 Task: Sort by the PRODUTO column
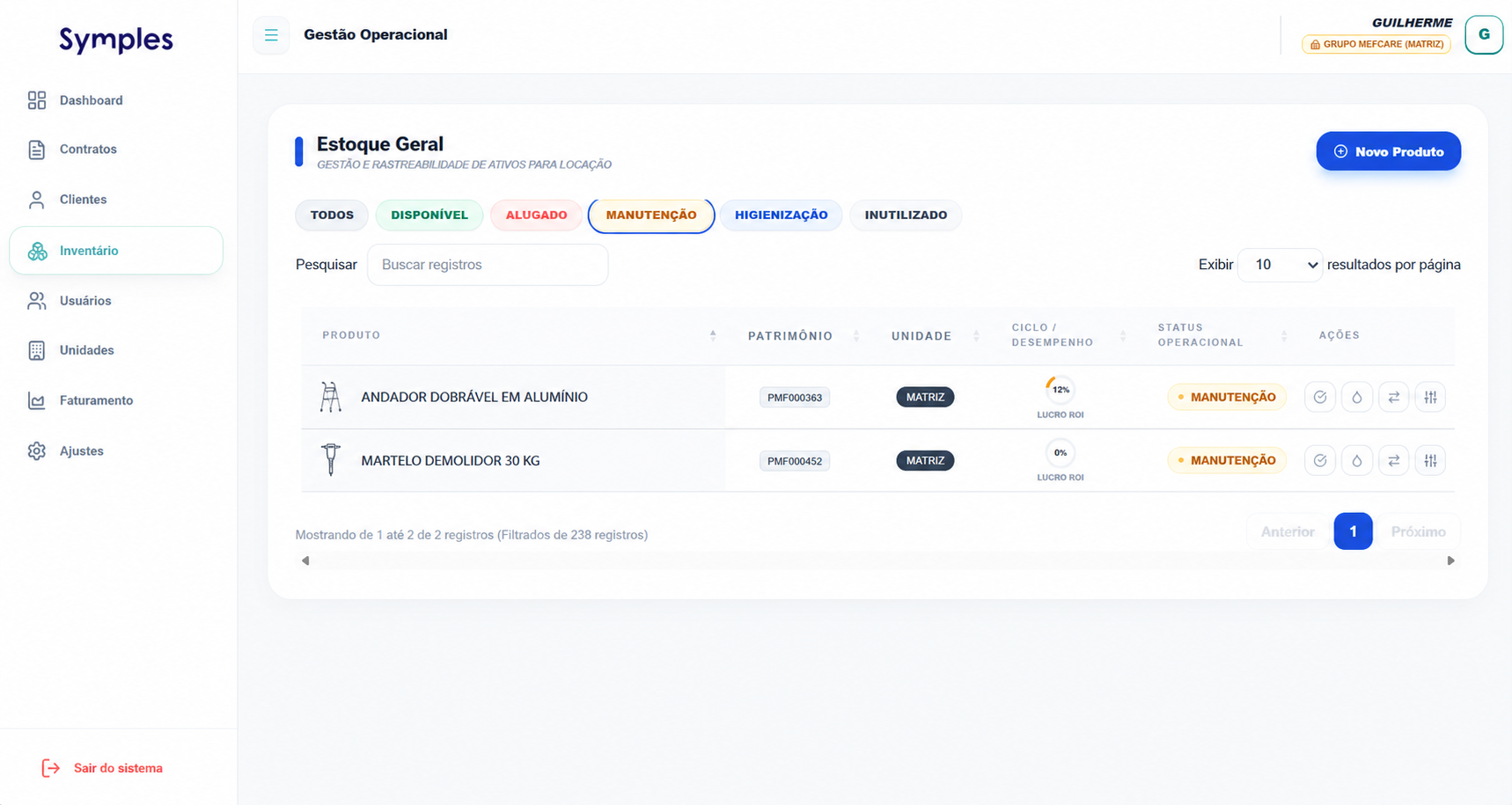(513, 335)
